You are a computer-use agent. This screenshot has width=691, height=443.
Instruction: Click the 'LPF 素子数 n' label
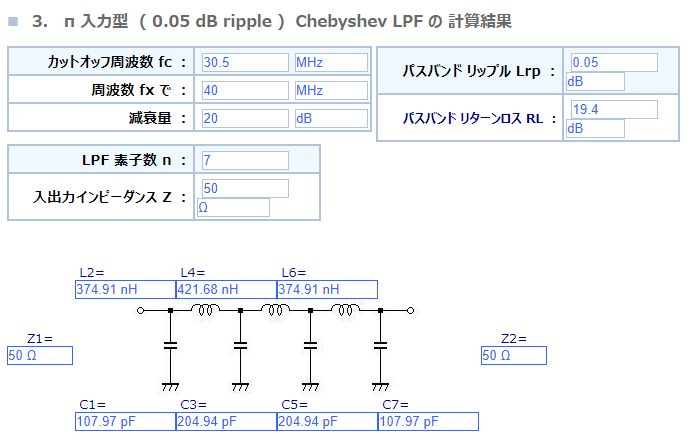[134, 160]
